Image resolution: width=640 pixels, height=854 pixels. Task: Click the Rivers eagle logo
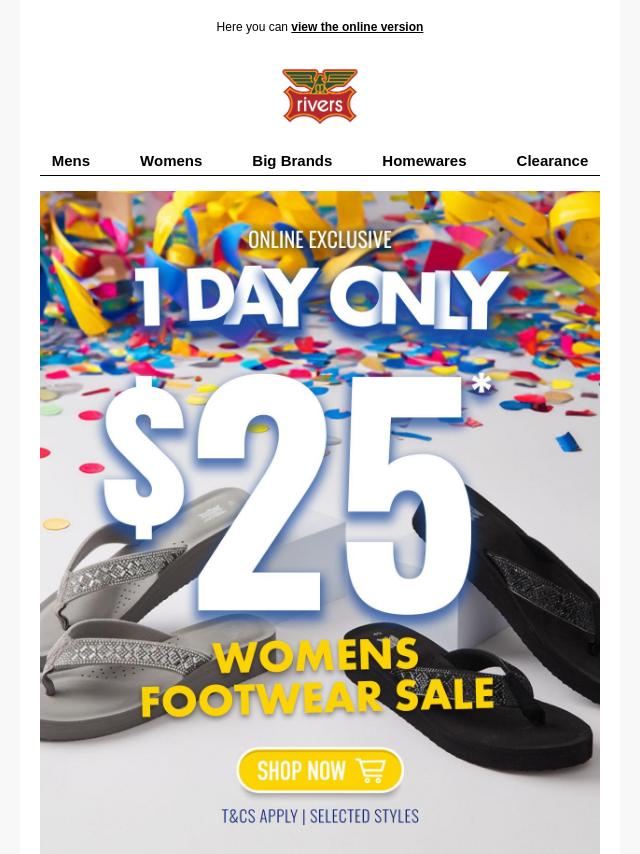(x=320, y=95)
